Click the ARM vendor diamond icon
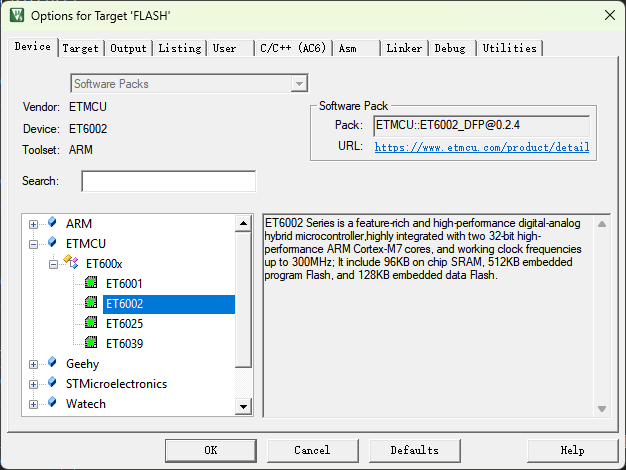Screen dimensions: 626x470 (52, 222)
